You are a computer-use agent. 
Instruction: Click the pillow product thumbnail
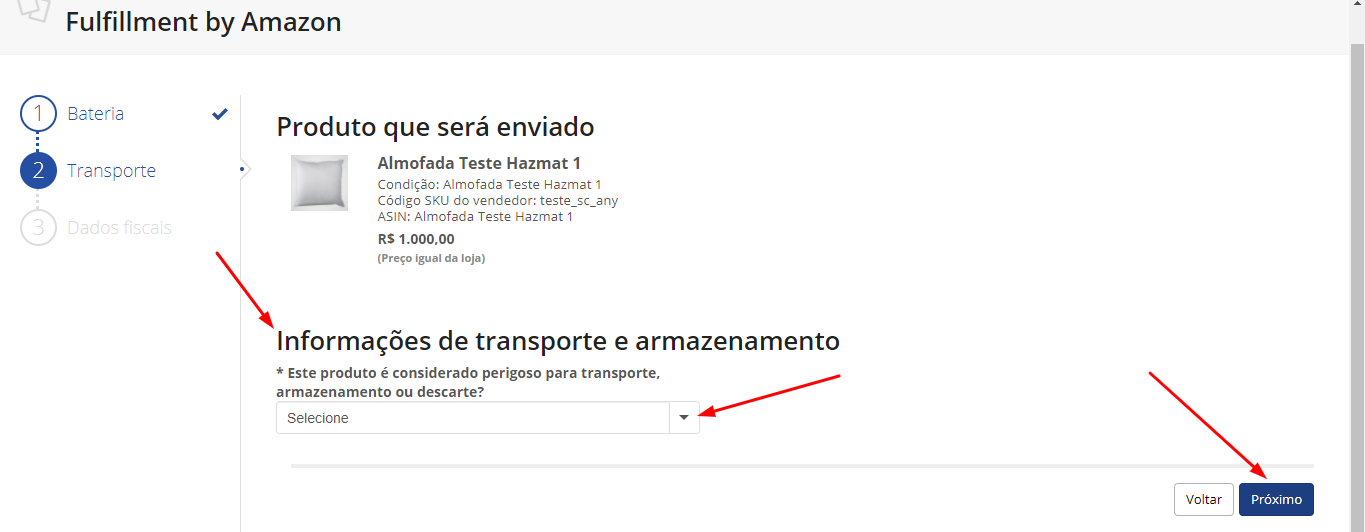(319, 182)
